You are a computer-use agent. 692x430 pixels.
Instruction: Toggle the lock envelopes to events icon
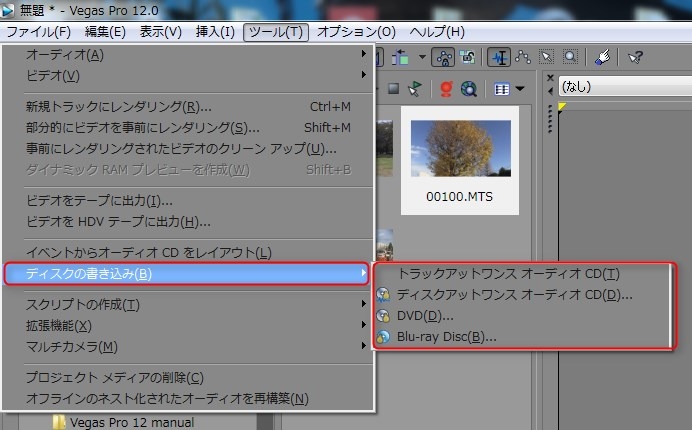pos(443,57)
